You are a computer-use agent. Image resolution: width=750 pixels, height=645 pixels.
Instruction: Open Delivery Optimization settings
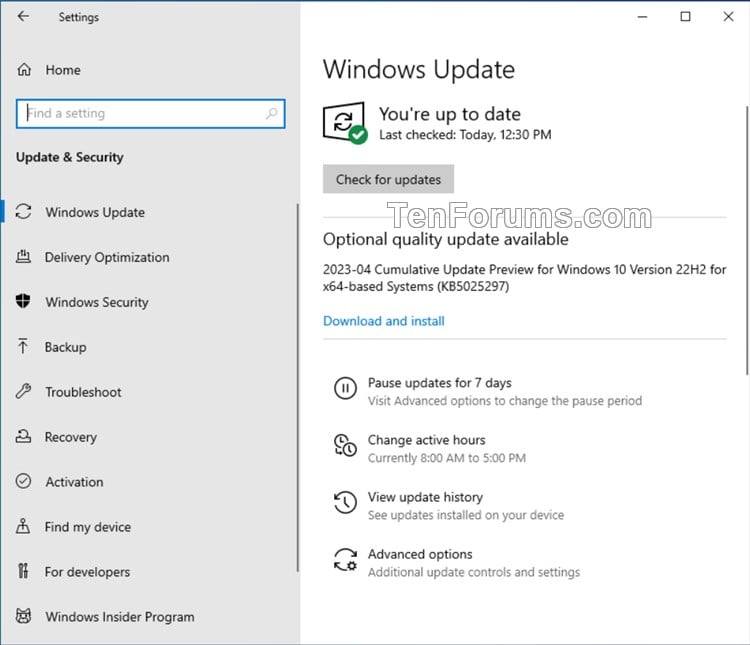point(107,257)
